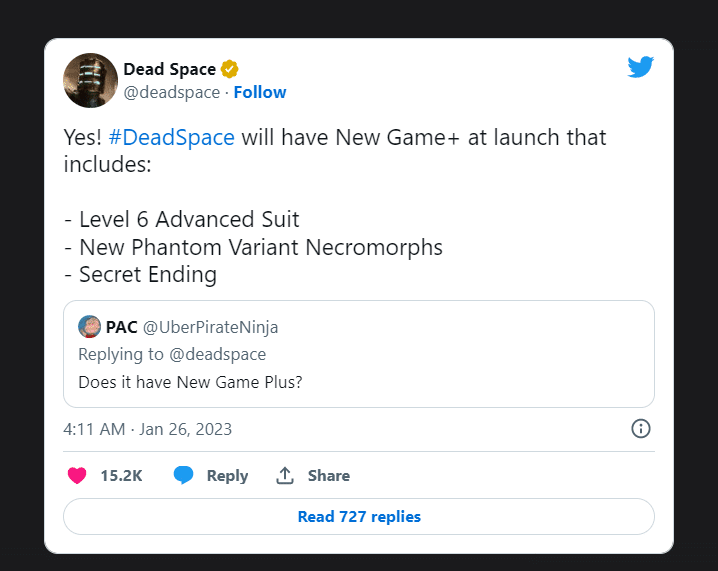Screen dimensions: 718x571
Task: Click the blue reply bubble icon
Action: pos(183,475)
